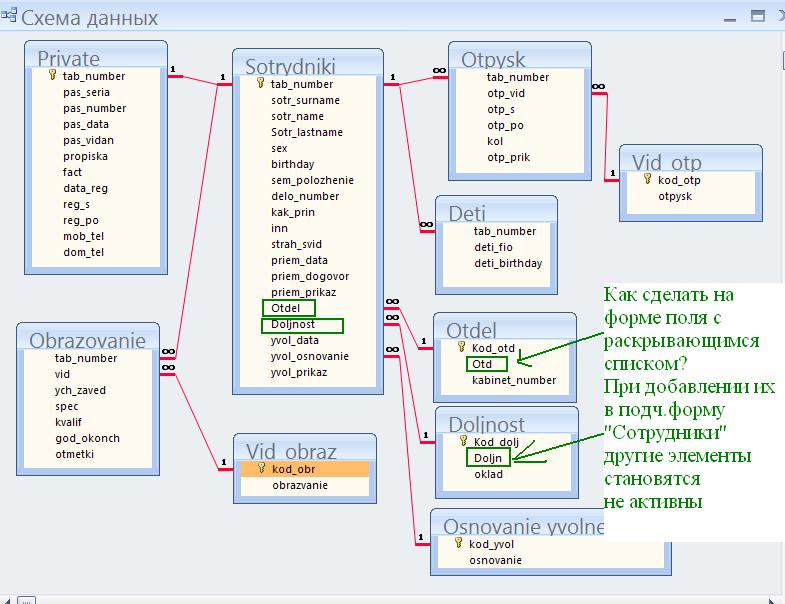Screen dimensions: 785x604
Task: Select Doljnost field in Sotrydniki table
Action: click(293, 325)
